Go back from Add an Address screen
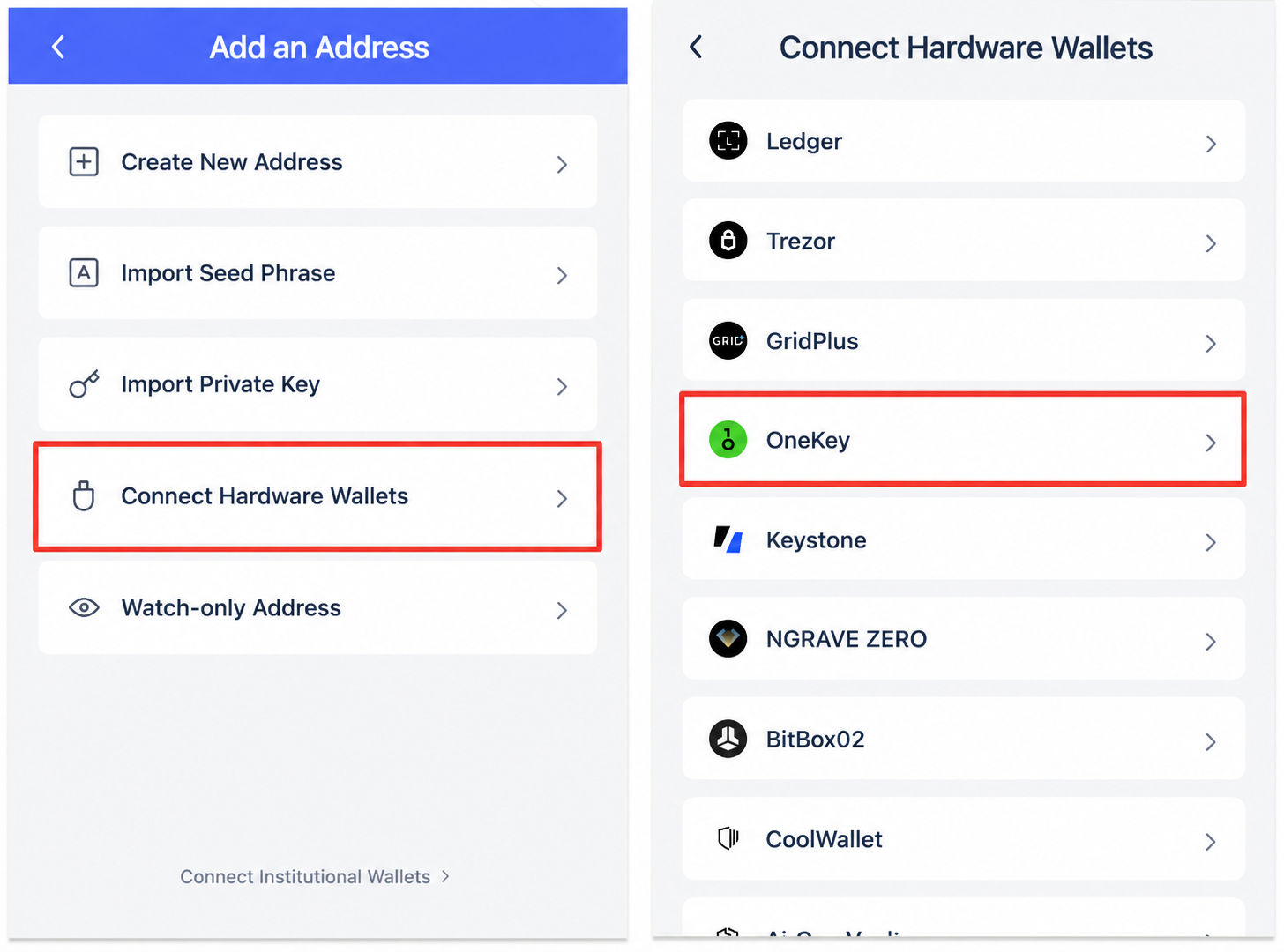Viewport: 1284px width, 952px height. pos(58,47)
